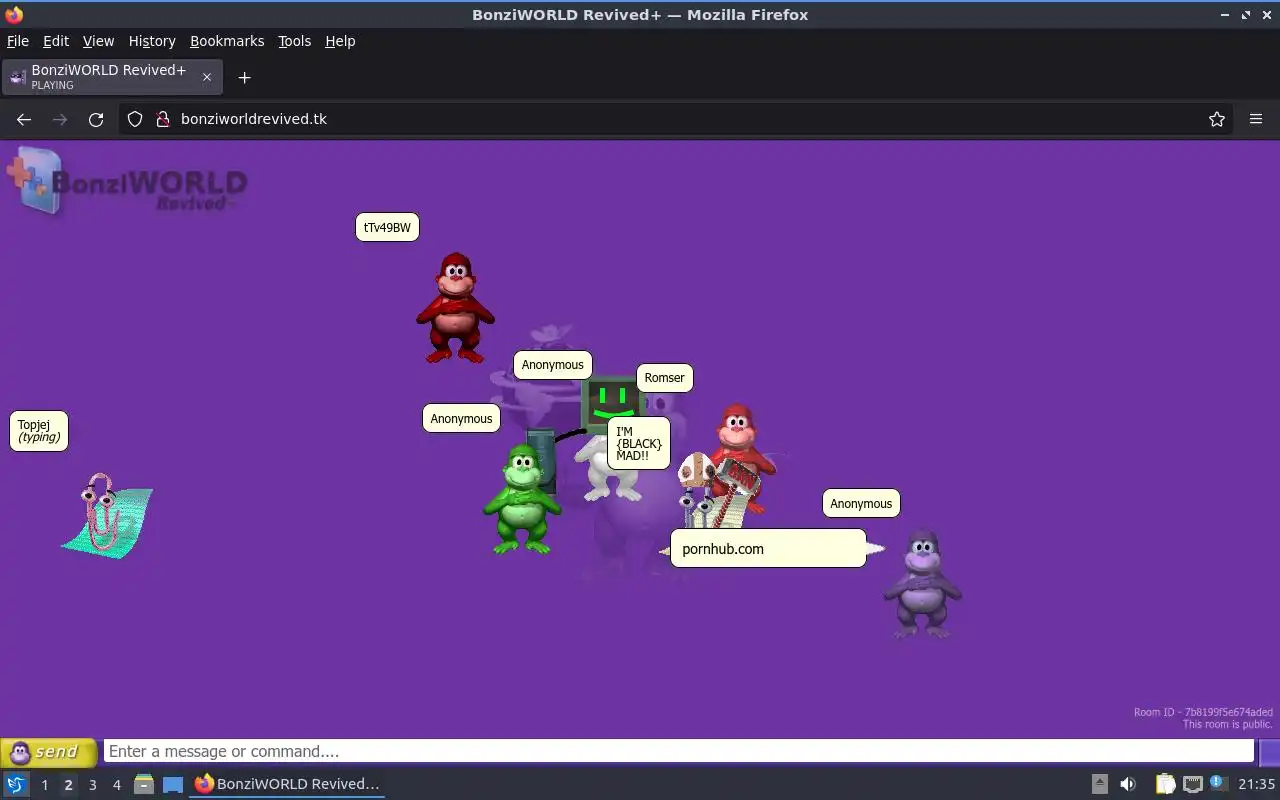Reload the BonziWORLD page
The width and height of the screenshot is (1280, 800).
coord(96,119)
